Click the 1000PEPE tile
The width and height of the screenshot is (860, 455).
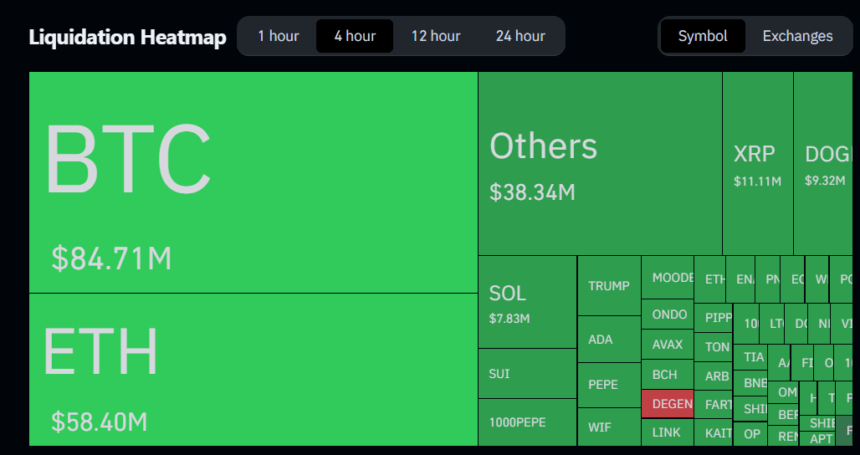pyautogui.click(x=527, y=422)
